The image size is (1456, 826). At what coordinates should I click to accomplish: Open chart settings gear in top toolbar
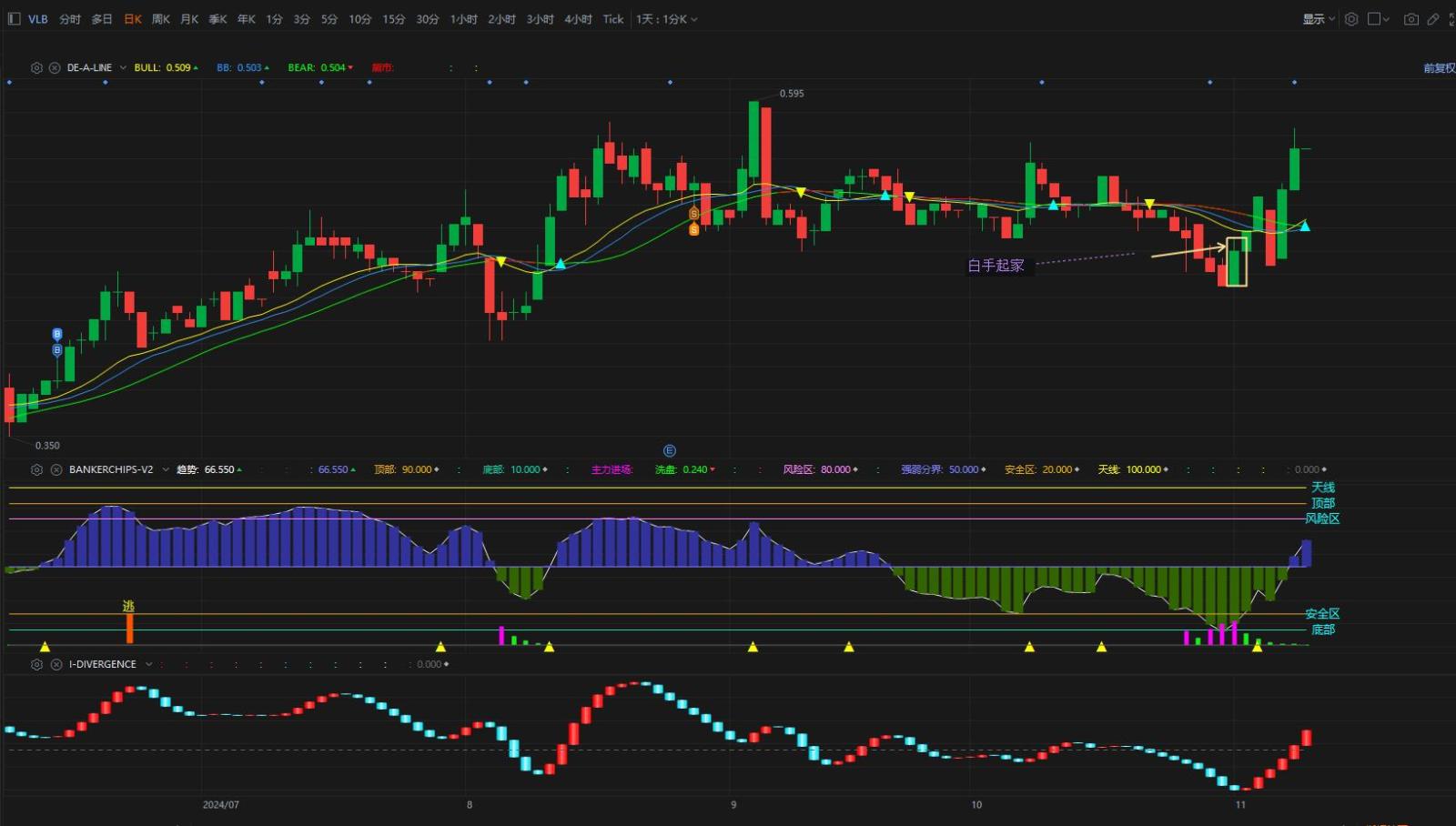(x=1351, y=18)
